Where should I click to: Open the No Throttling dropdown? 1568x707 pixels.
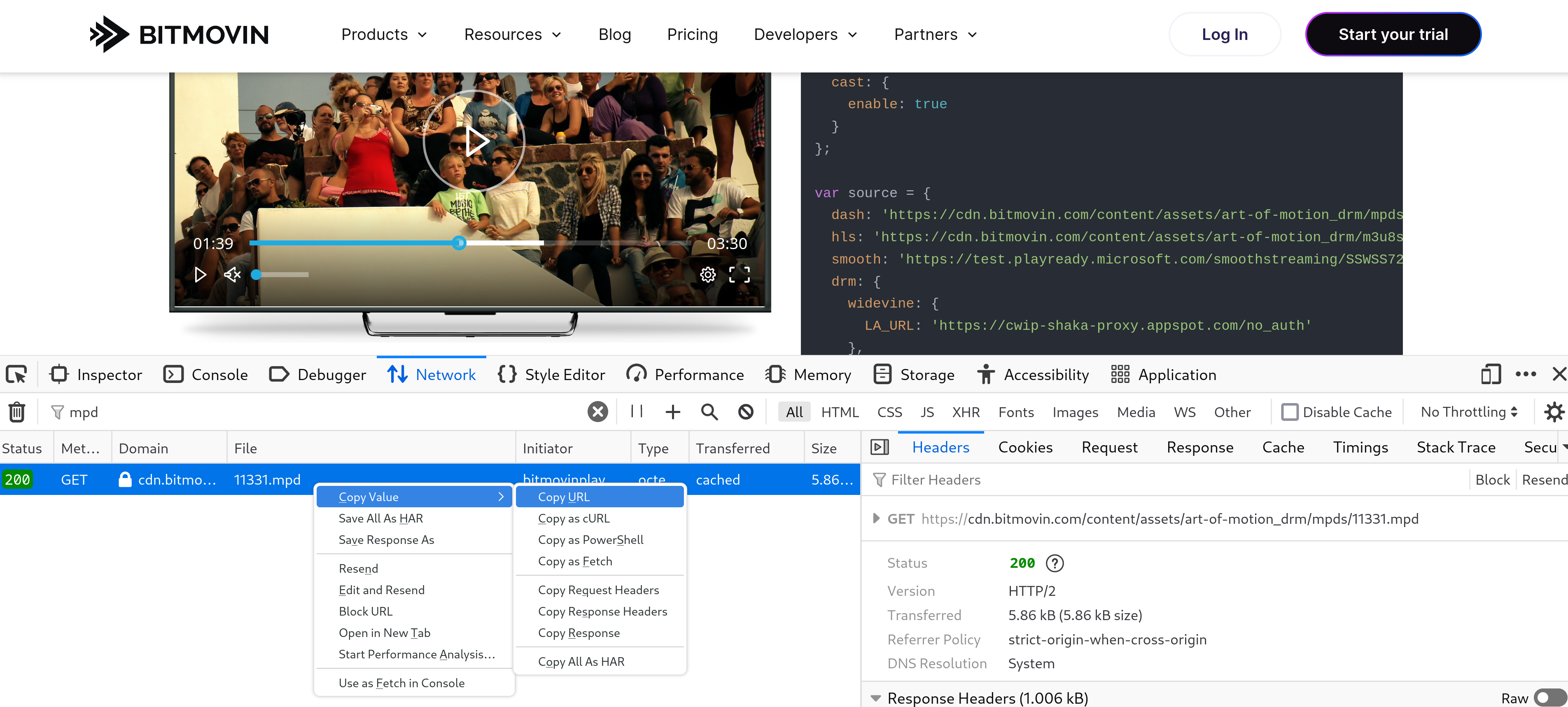tap(1468, 412)
